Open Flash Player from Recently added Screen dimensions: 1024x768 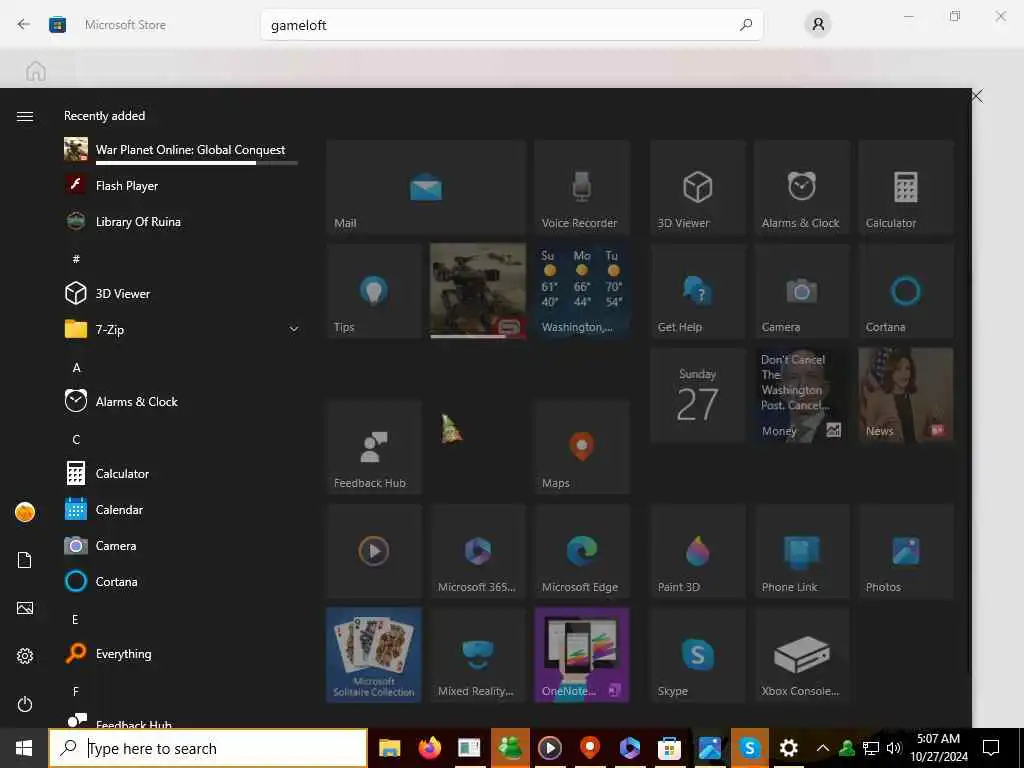point(182,186)
